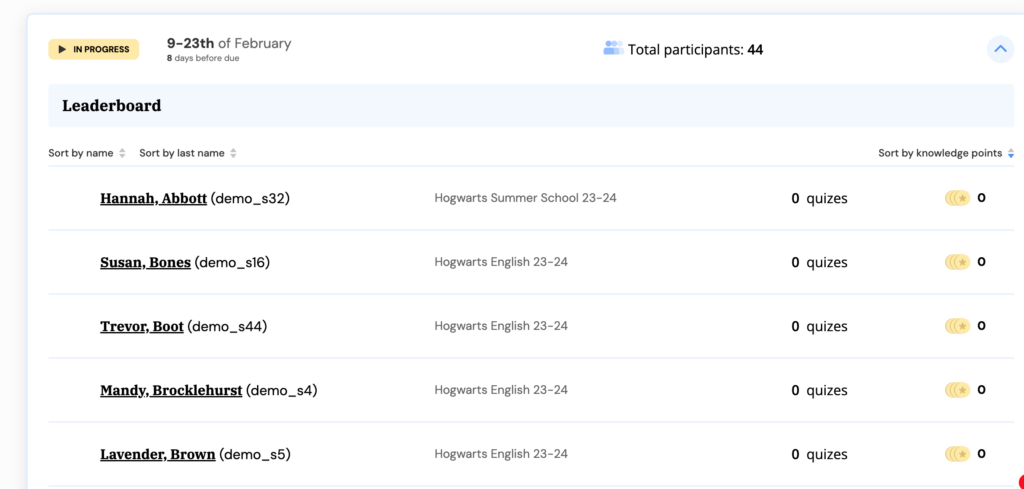
Task: Collapse the leaderboard with chevron-up button
Action: [x=1000, y=49]
